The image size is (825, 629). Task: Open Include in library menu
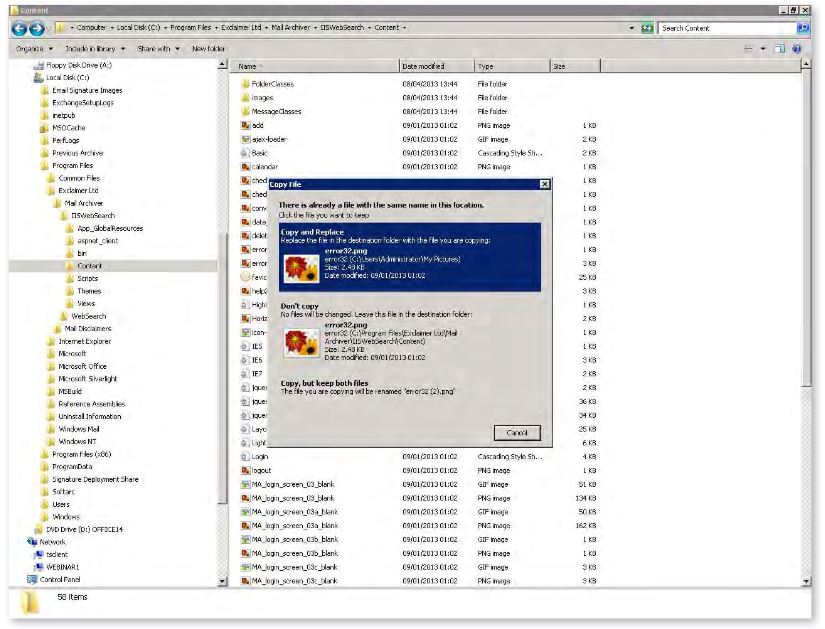coord(95,48)
